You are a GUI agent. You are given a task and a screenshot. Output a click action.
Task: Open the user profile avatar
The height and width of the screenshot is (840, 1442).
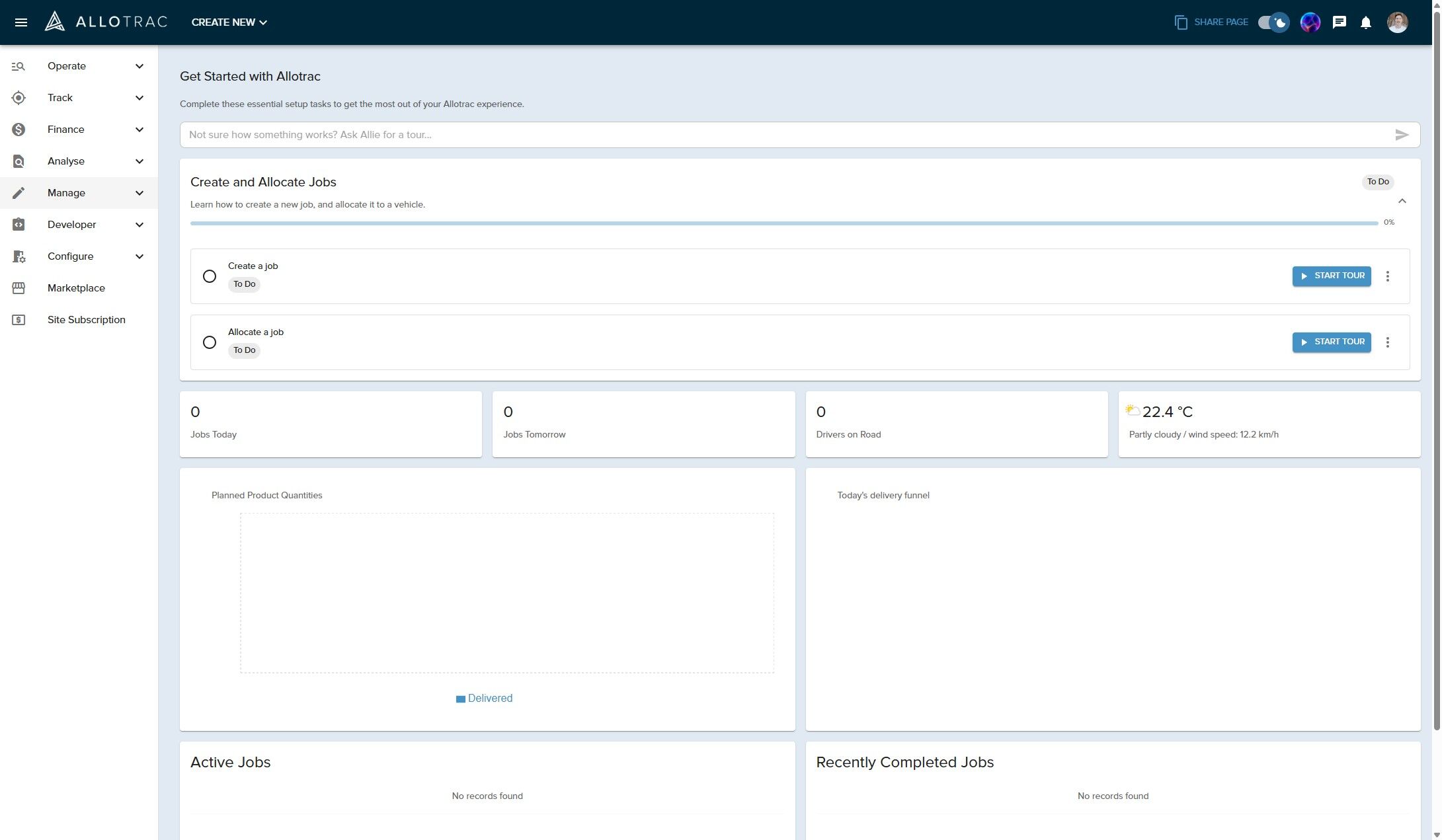(x=1397, y=22)
